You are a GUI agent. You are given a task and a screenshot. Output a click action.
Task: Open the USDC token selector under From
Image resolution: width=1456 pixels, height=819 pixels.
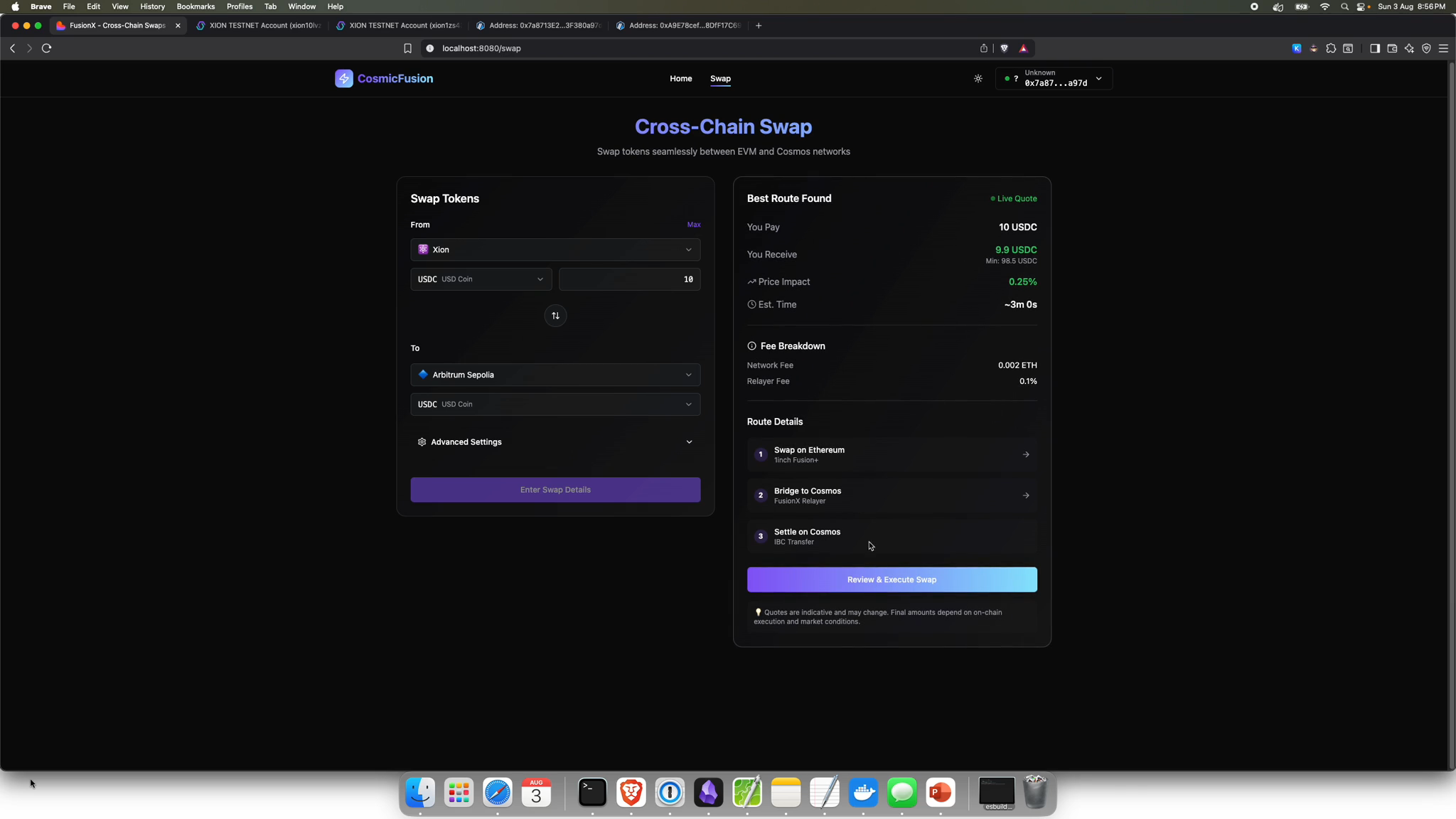click(480, 279)
